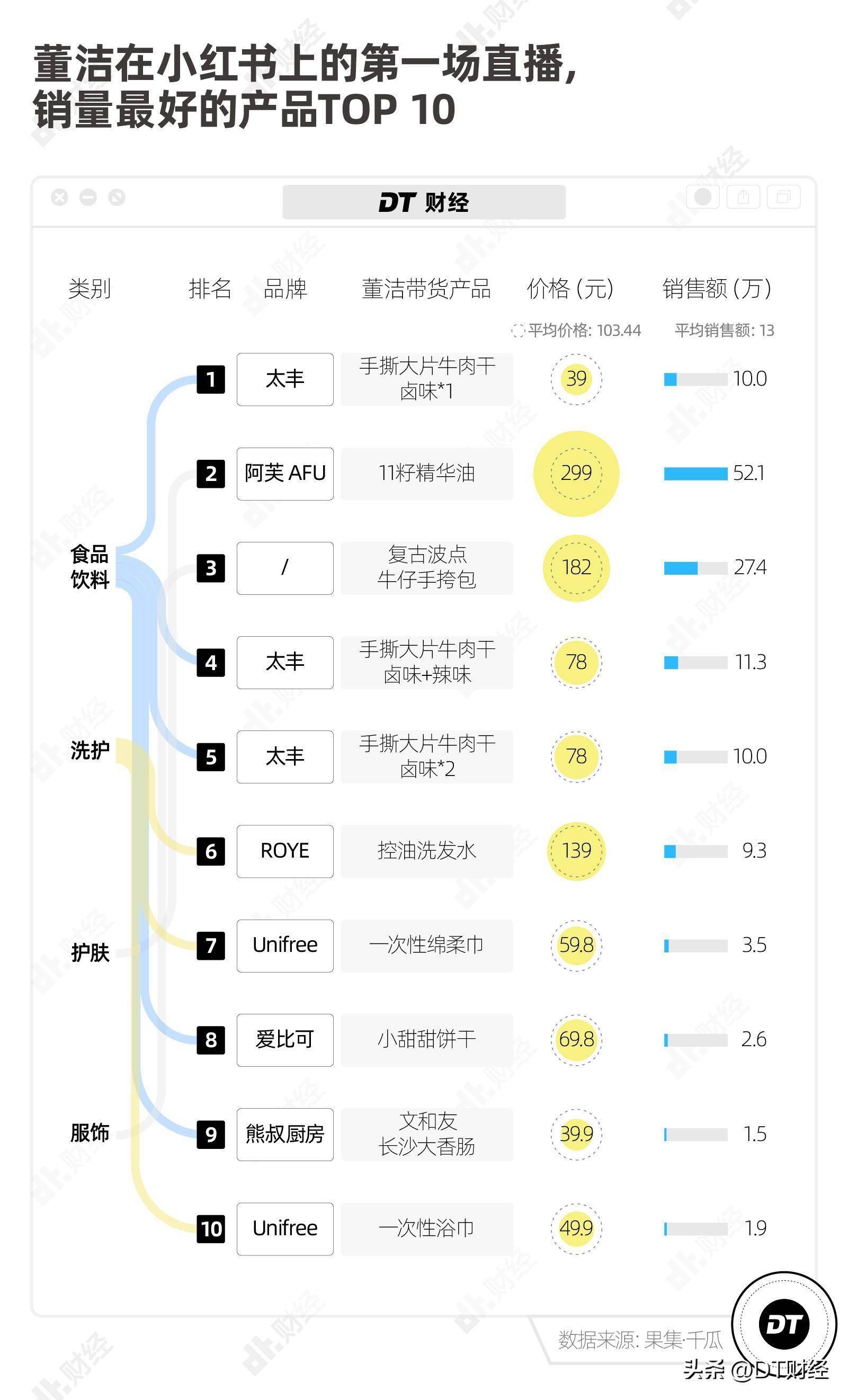
Task: Click the share icon in window header
Action: (x=743, y=197)
